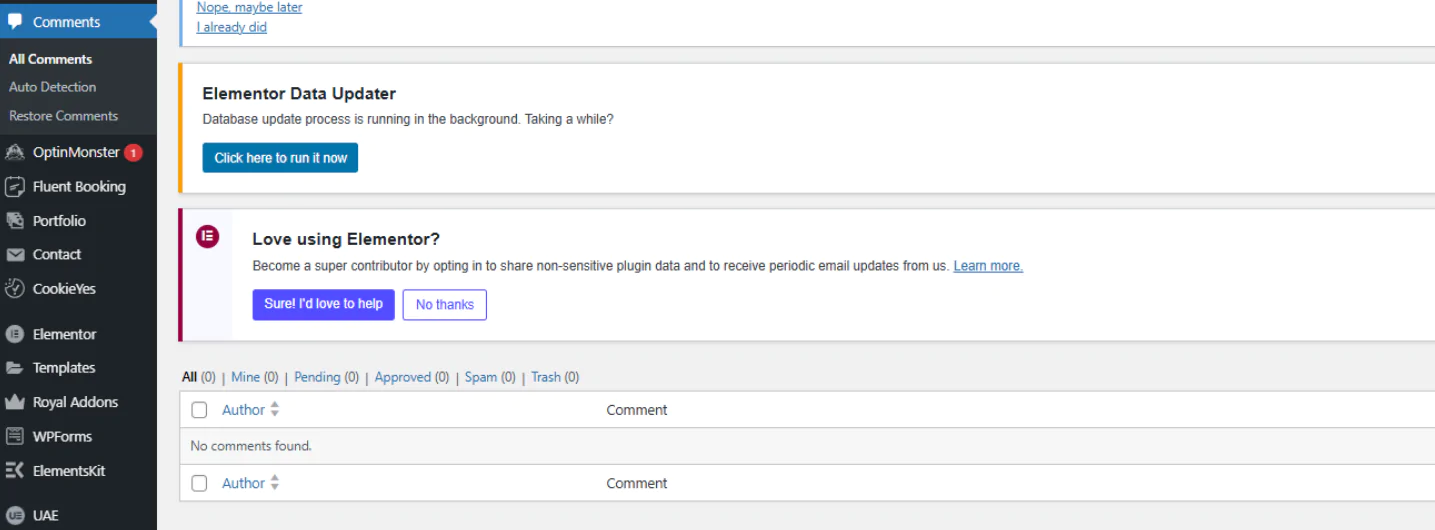
Task: Click 'Click here to run it now' button
Action: pyautogui.click(x=280, y=158)
